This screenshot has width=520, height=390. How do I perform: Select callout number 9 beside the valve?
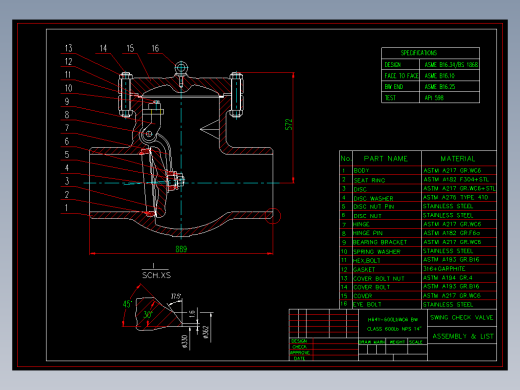tap(67, 101)
